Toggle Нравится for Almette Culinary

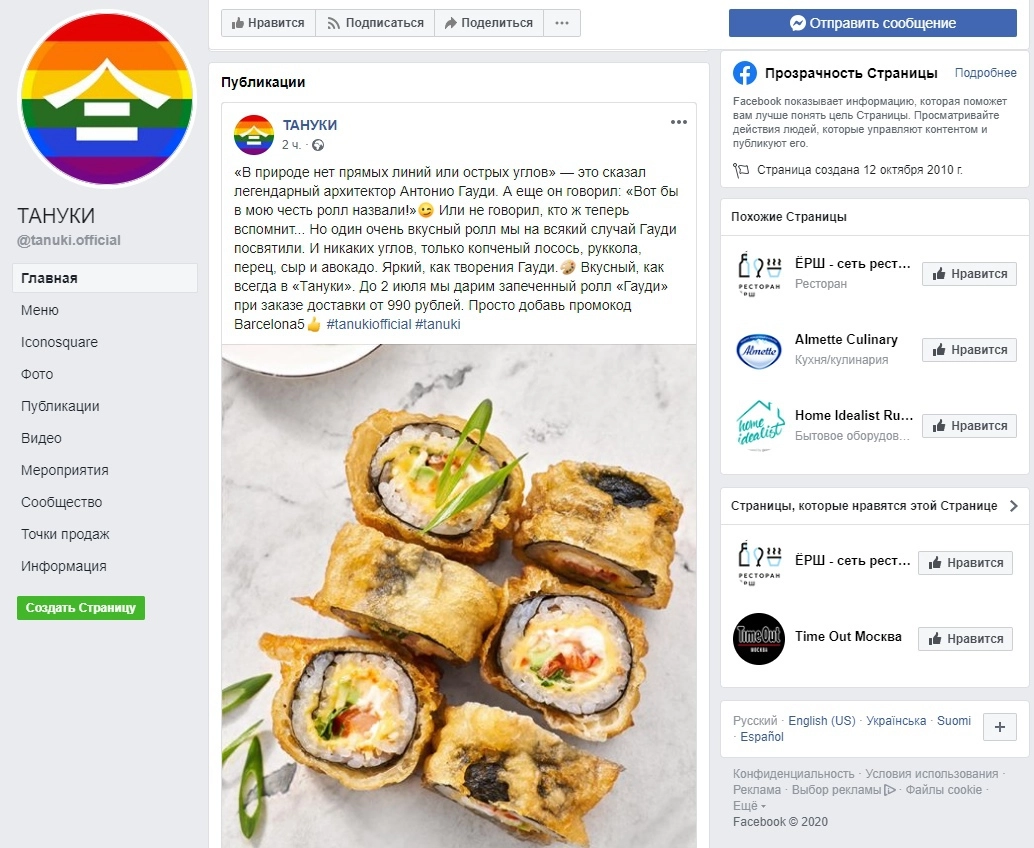968,350
